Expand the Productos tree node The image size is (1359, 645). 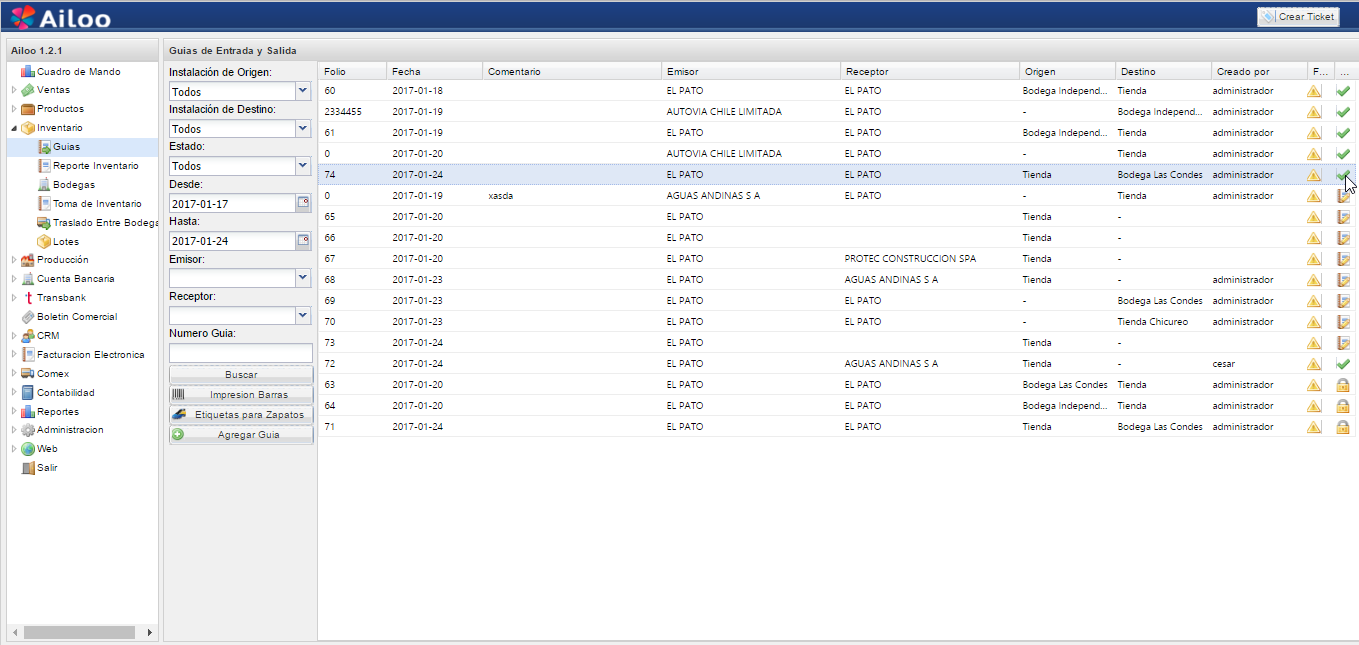point(14,109)
